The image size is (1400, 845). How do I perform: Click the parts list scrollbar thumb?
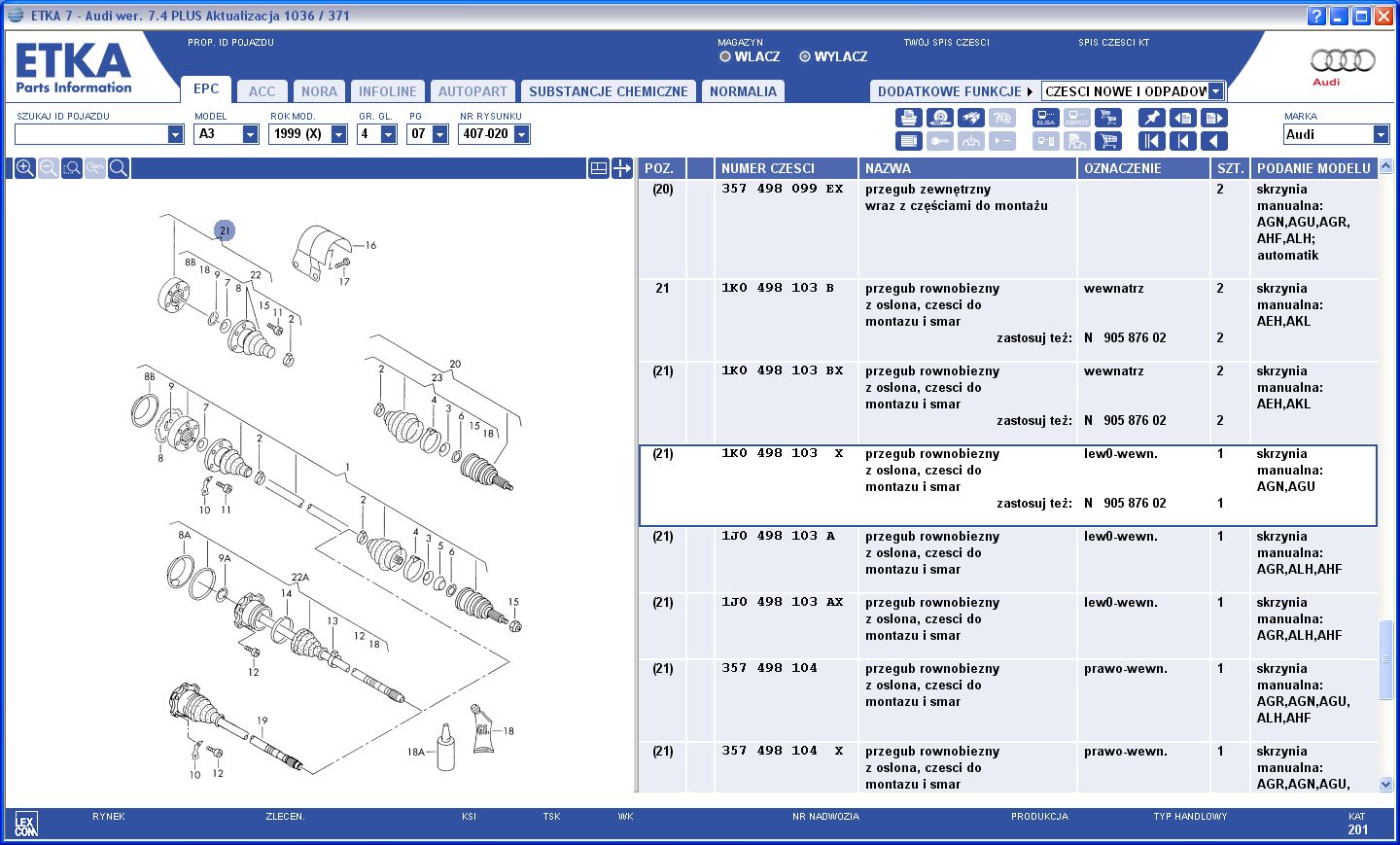click(x=1386, y=659)
